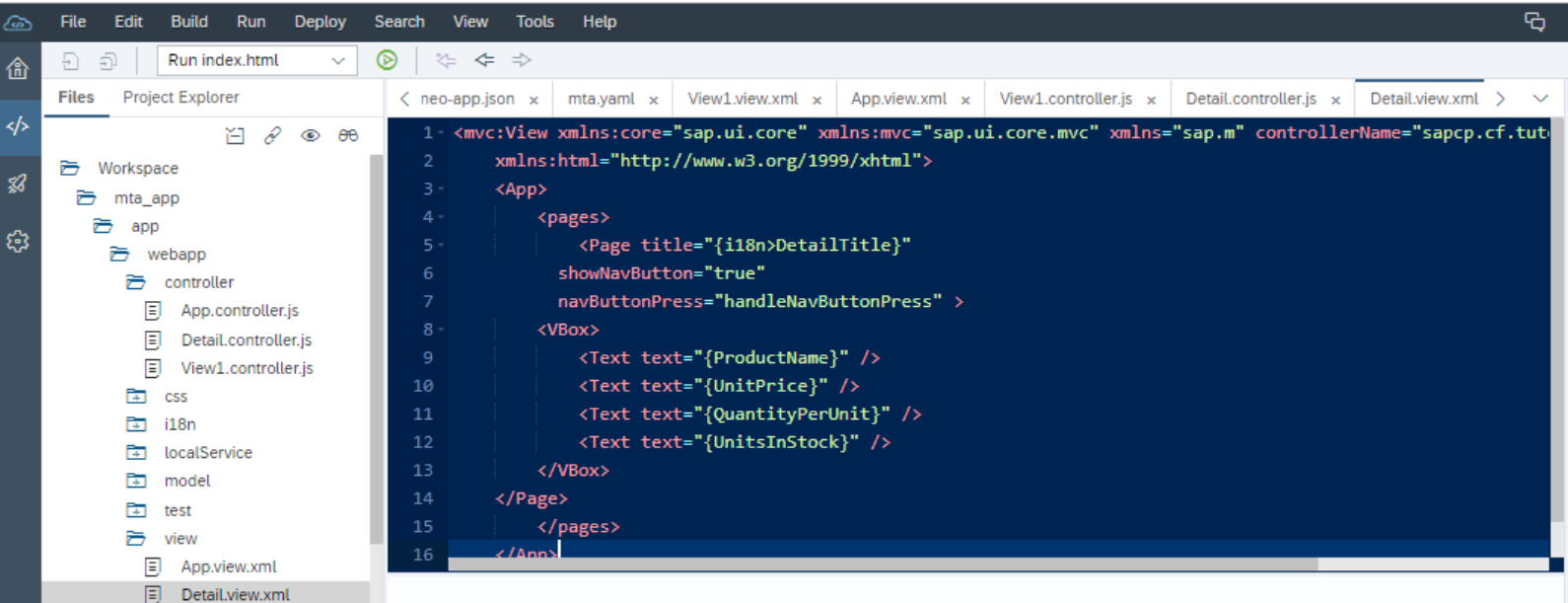Switch to the View1.controller.js editor tab
This screenshot has width=1568, height=603.
click(x=1066, y=99)
